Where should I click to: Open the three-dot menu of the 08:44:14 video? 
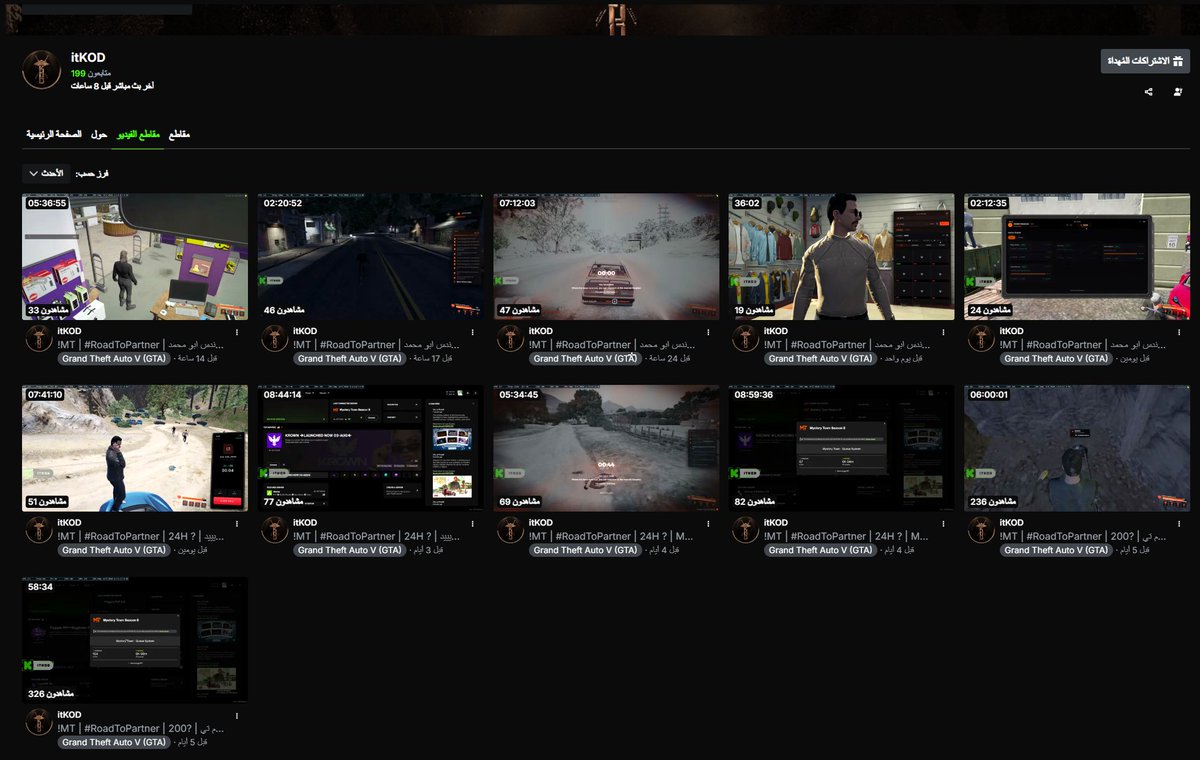pyautogui.click(x=472, y=524)
